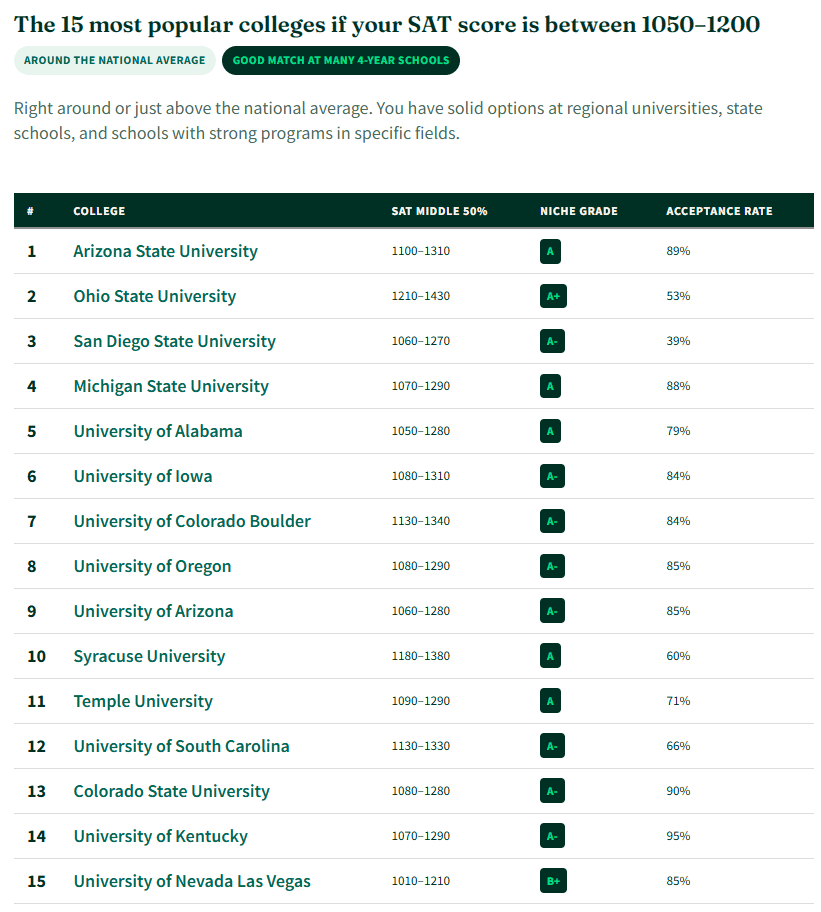Click the 'Around the National Average' tag

115,60
